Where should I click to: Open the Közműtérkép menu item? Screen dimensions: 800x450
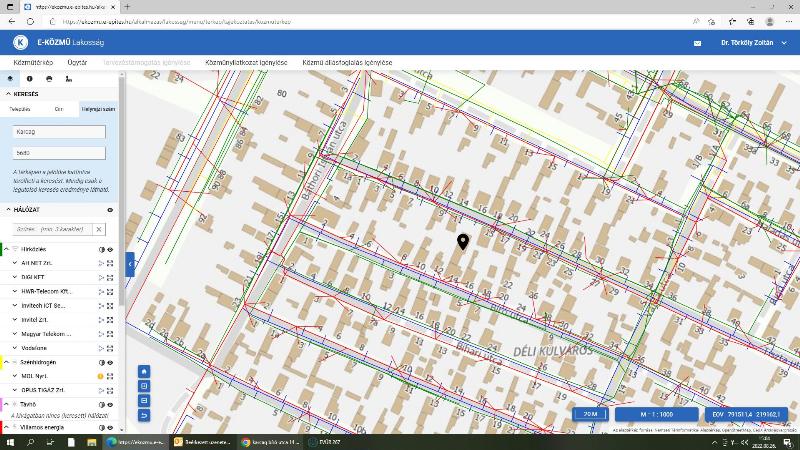tap(33, 62)
